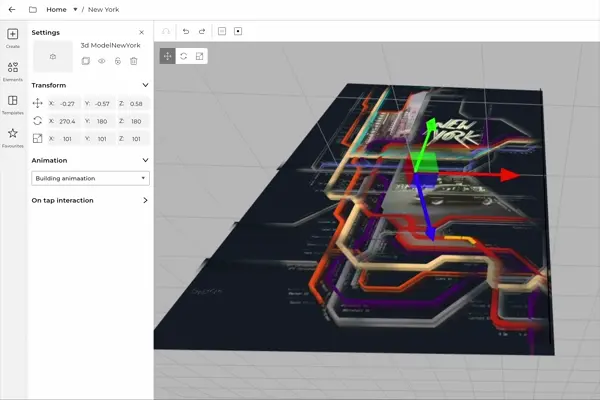Open the Building animation dropdown
This screenshot has height=400, width=600.
tap(90, 178)
